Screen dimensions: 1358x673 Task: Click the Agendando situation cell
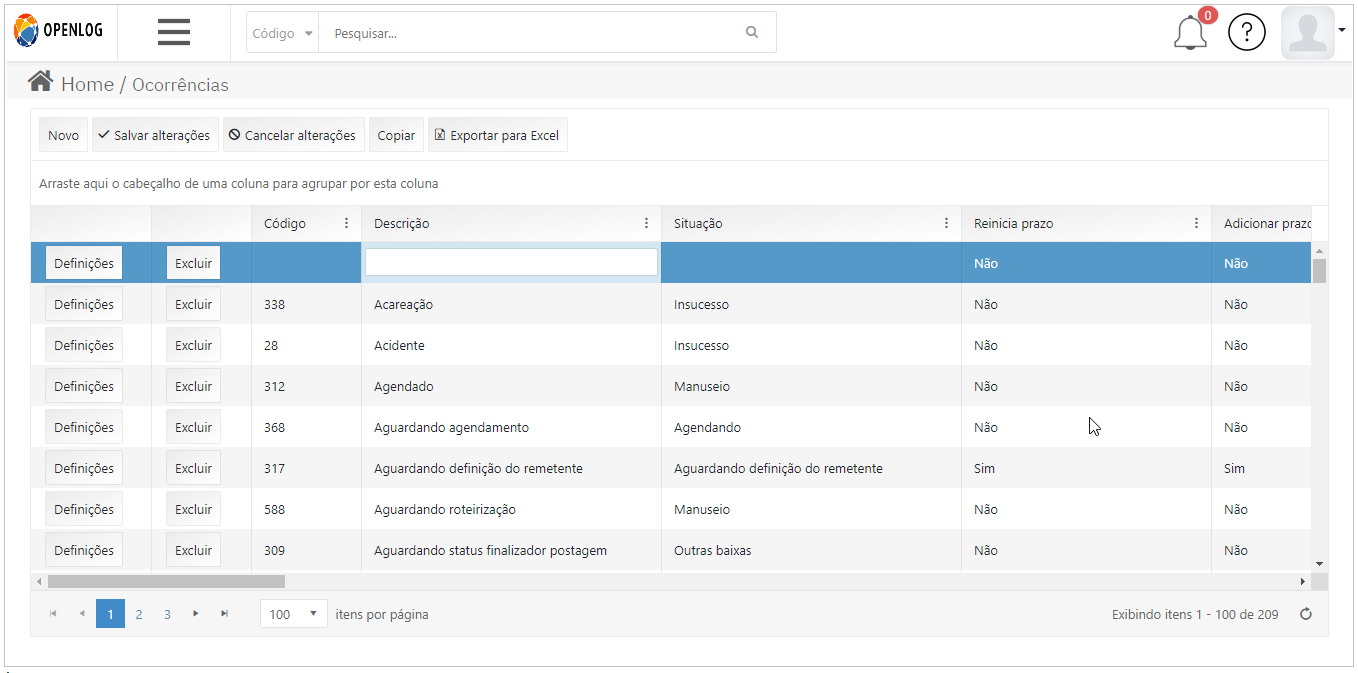[x=811, y=427]
